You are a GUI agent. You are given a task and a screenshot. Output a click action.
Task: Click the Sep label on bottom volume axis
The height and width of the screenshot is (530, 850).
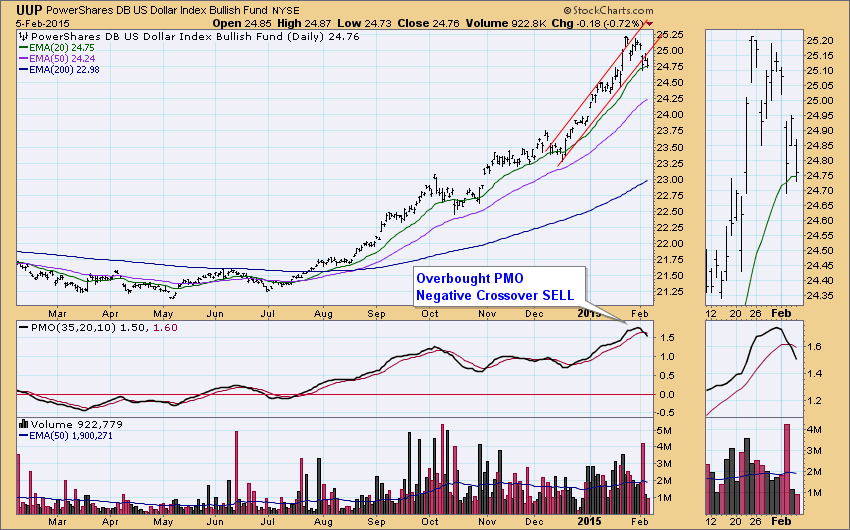tap(376, 522)
